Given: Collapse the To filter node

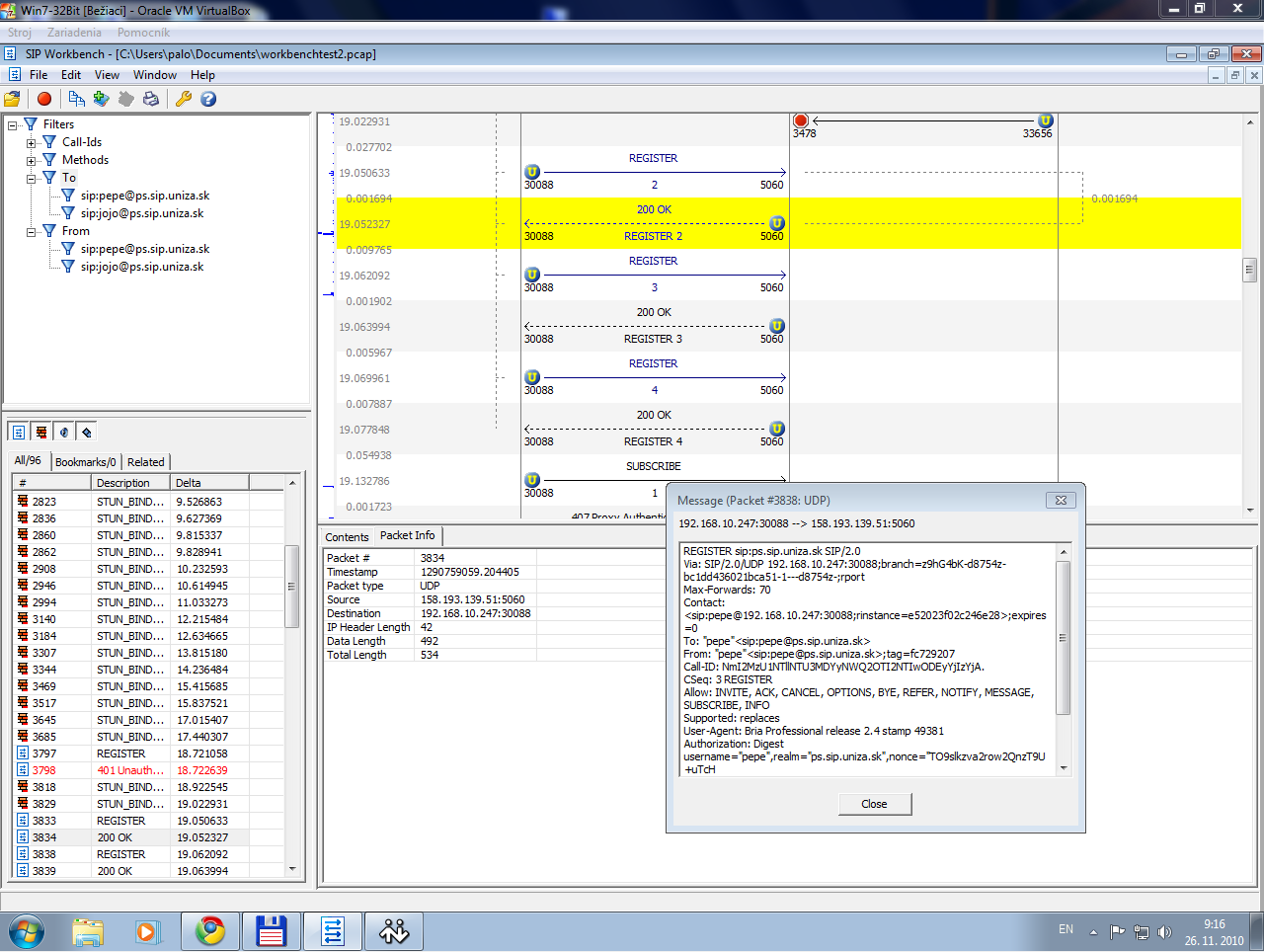Looking at the screenshot, I should click(x=31, y=179).
